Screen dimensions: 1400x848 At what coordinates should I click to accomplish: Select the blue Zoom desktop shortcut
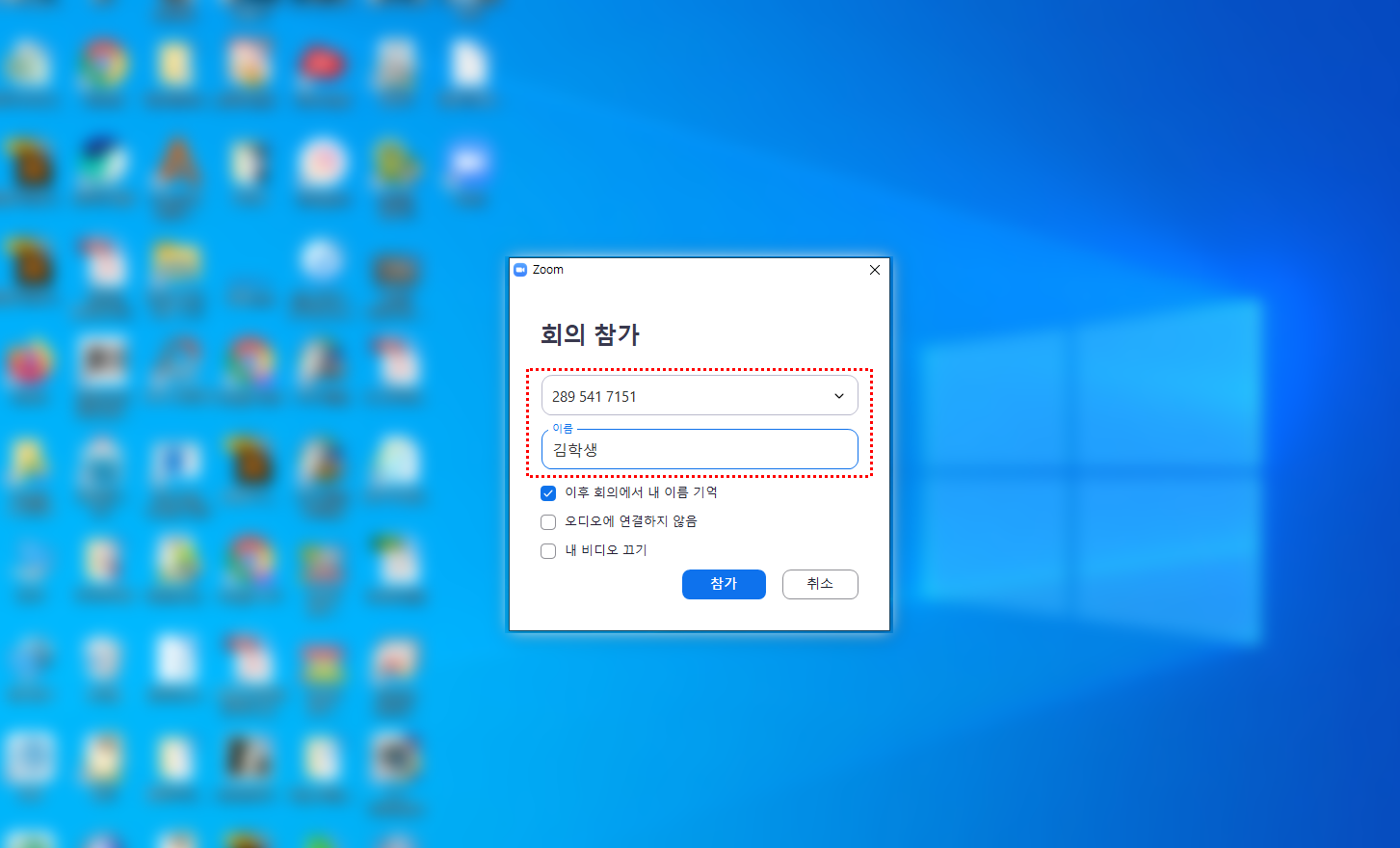pyautogui.click(x=469, y=164)
